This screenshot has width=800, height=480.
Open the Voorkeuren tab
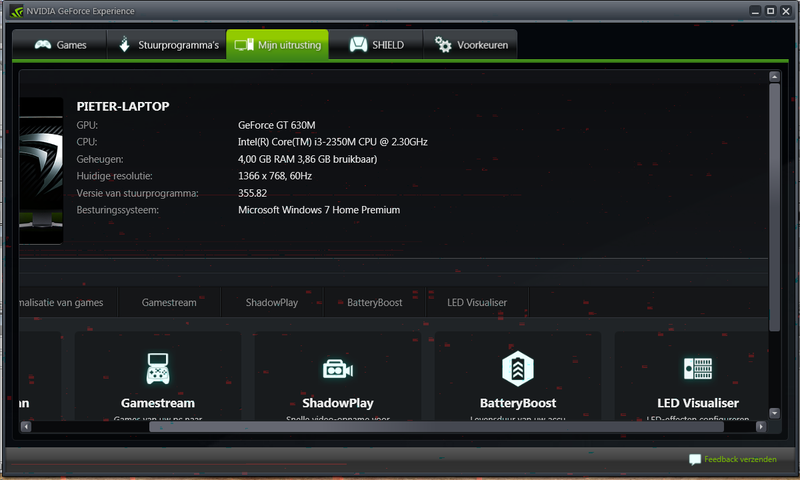pos(470,45)
